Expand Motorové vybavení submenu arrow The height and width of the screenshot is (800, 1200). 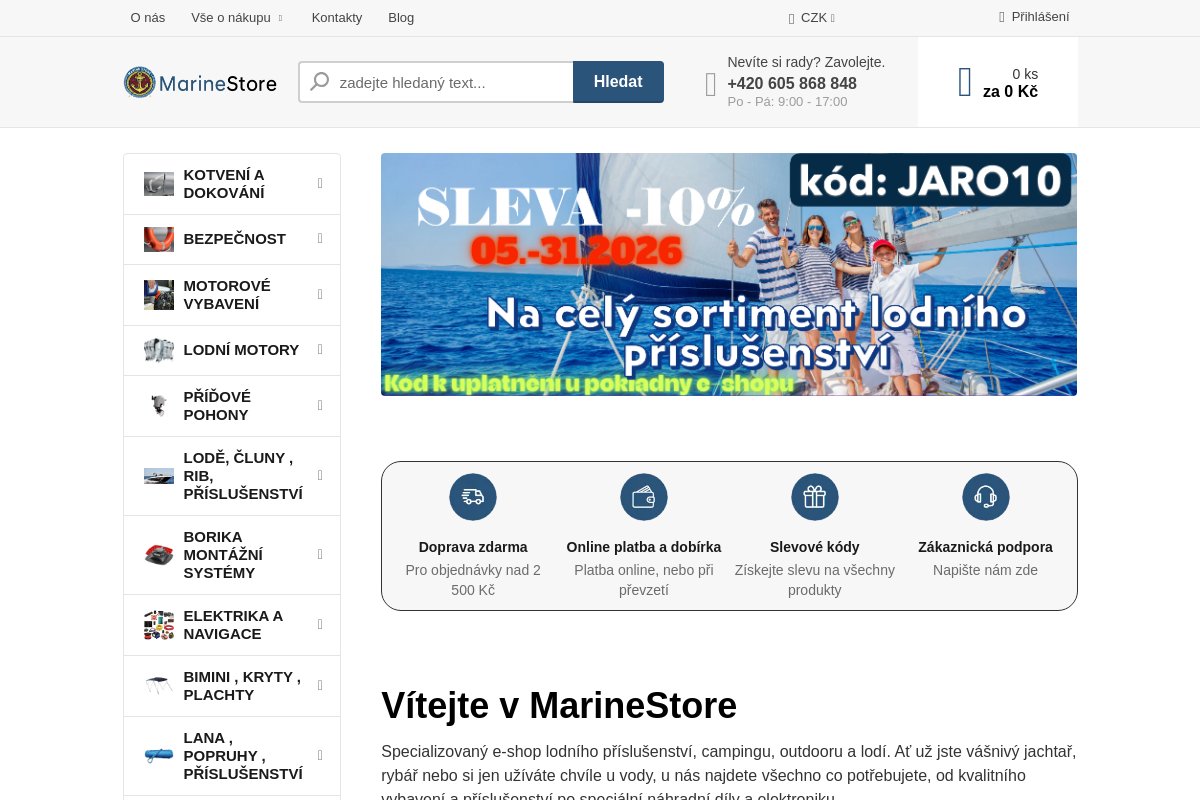(320, 294)
